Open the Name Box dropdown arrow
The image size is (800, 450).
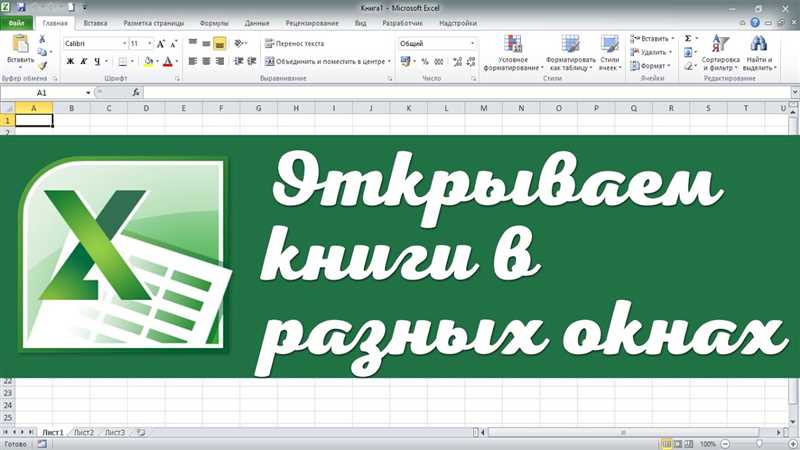(88, 93)
